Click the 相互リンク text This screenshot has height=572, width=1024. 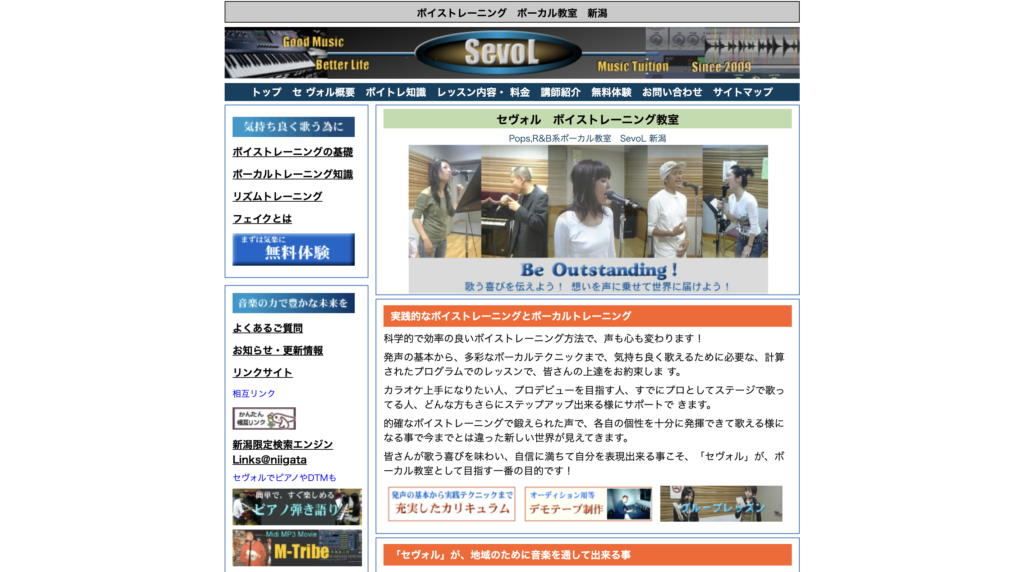(x=254, y=393)
